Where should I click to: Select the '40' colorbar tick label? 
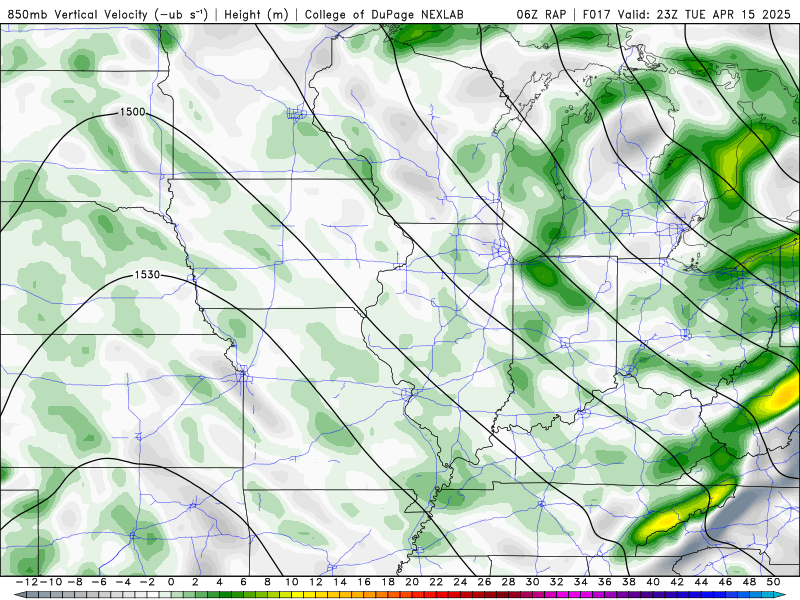(653, 582)
